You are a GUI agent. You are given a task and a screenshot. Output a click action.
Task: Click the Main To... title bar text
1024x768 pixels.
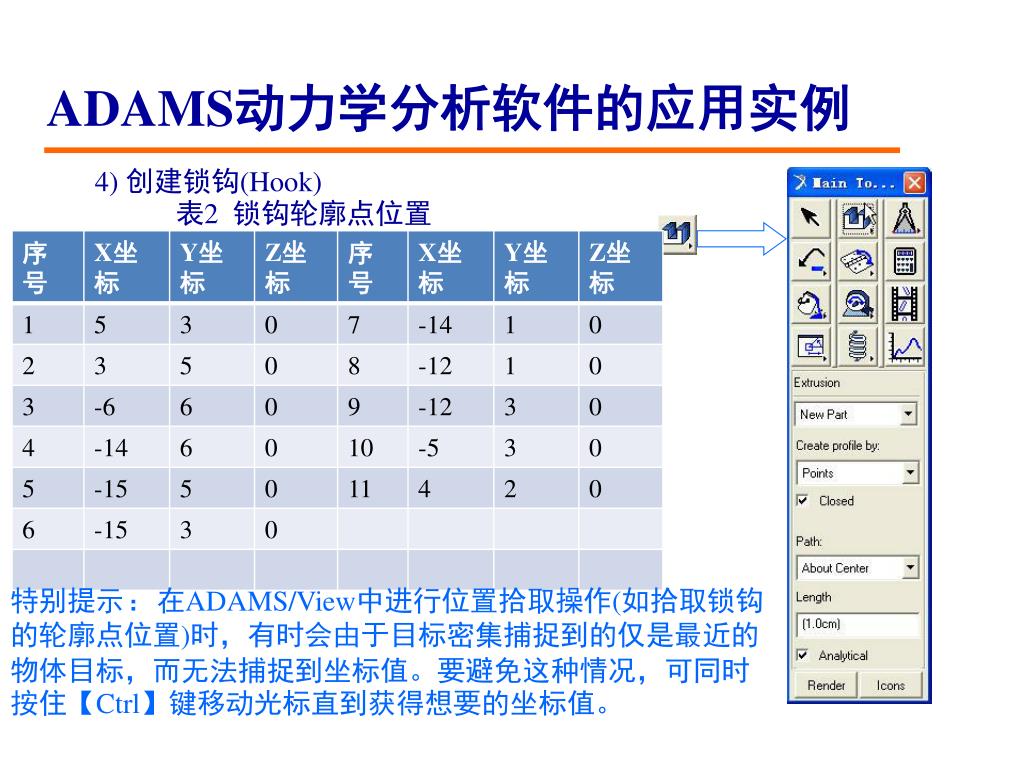click(853, 184)
